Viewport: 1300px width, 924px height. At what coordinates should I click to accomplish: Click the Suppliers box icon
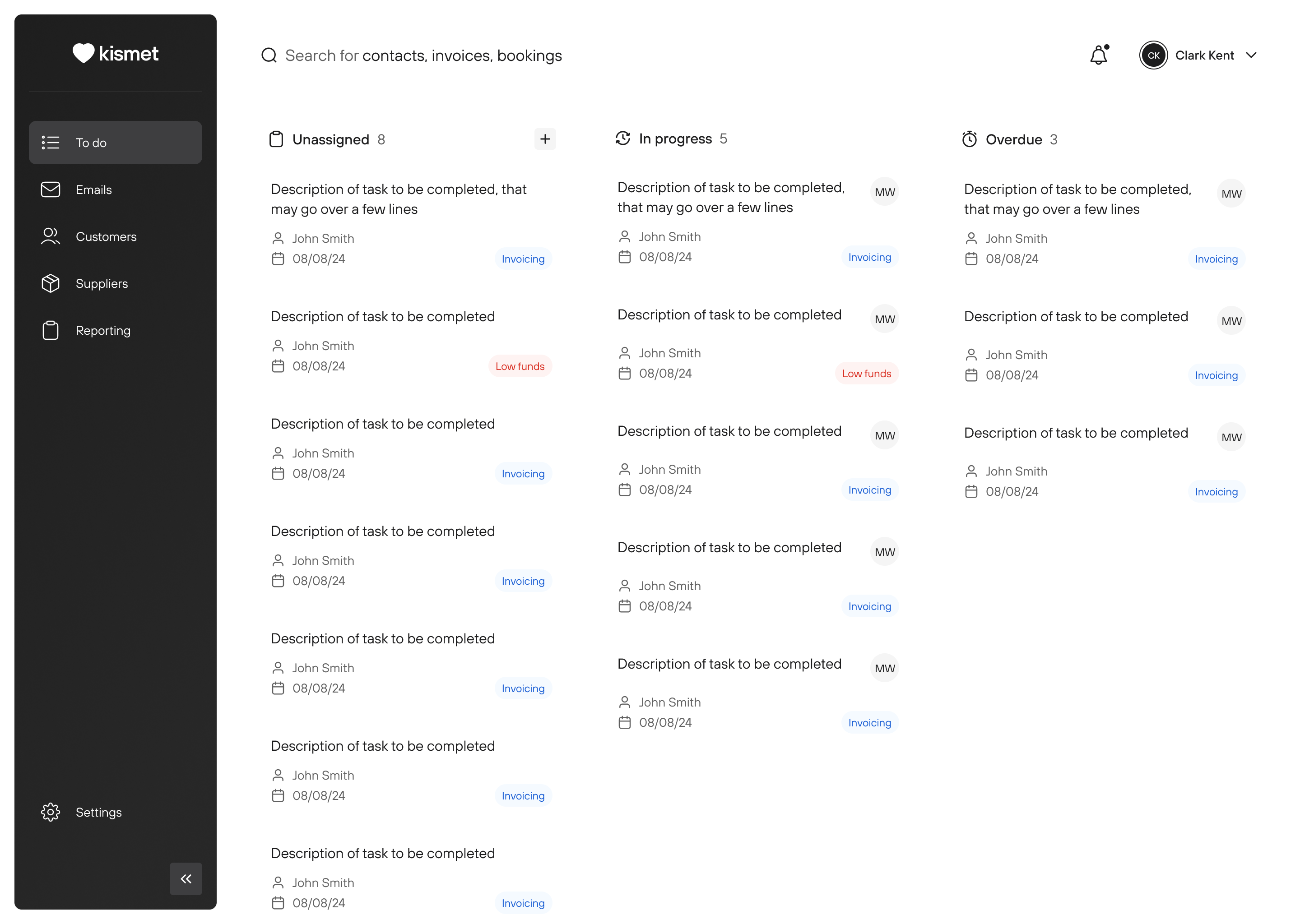click(51, 283)
